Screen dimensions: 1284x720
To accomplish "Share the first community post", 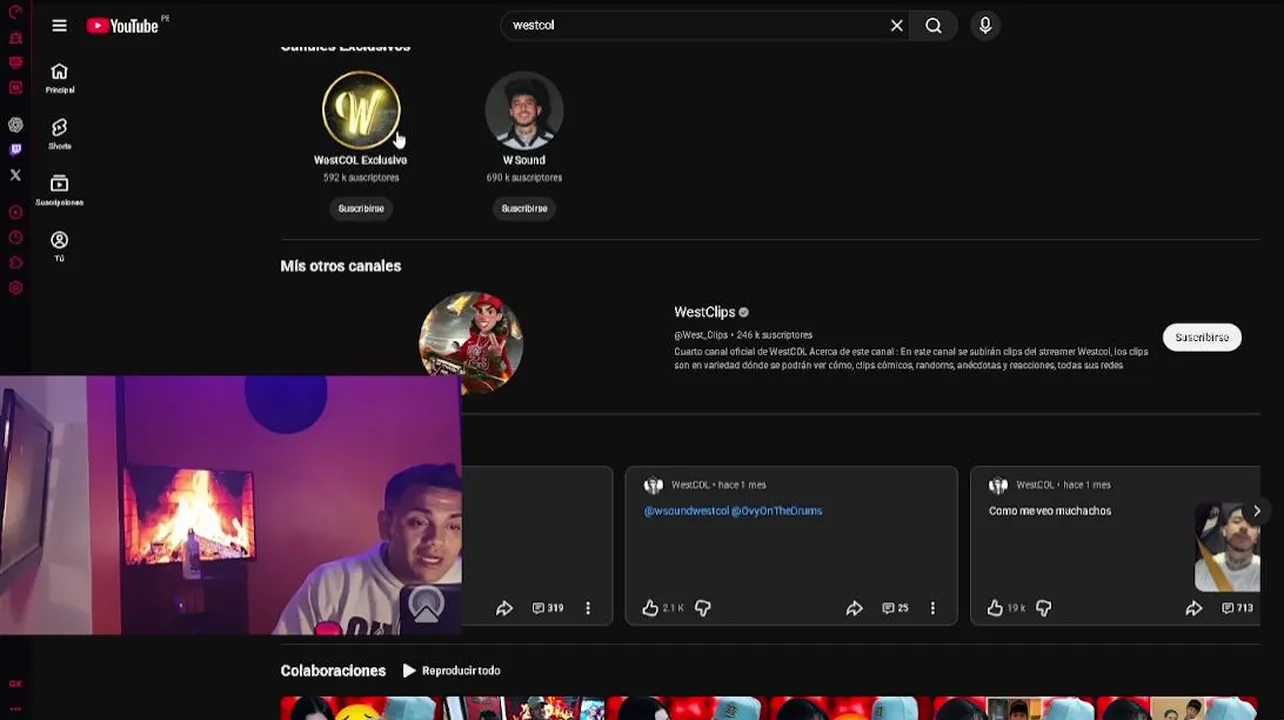I will coord(504,608).
